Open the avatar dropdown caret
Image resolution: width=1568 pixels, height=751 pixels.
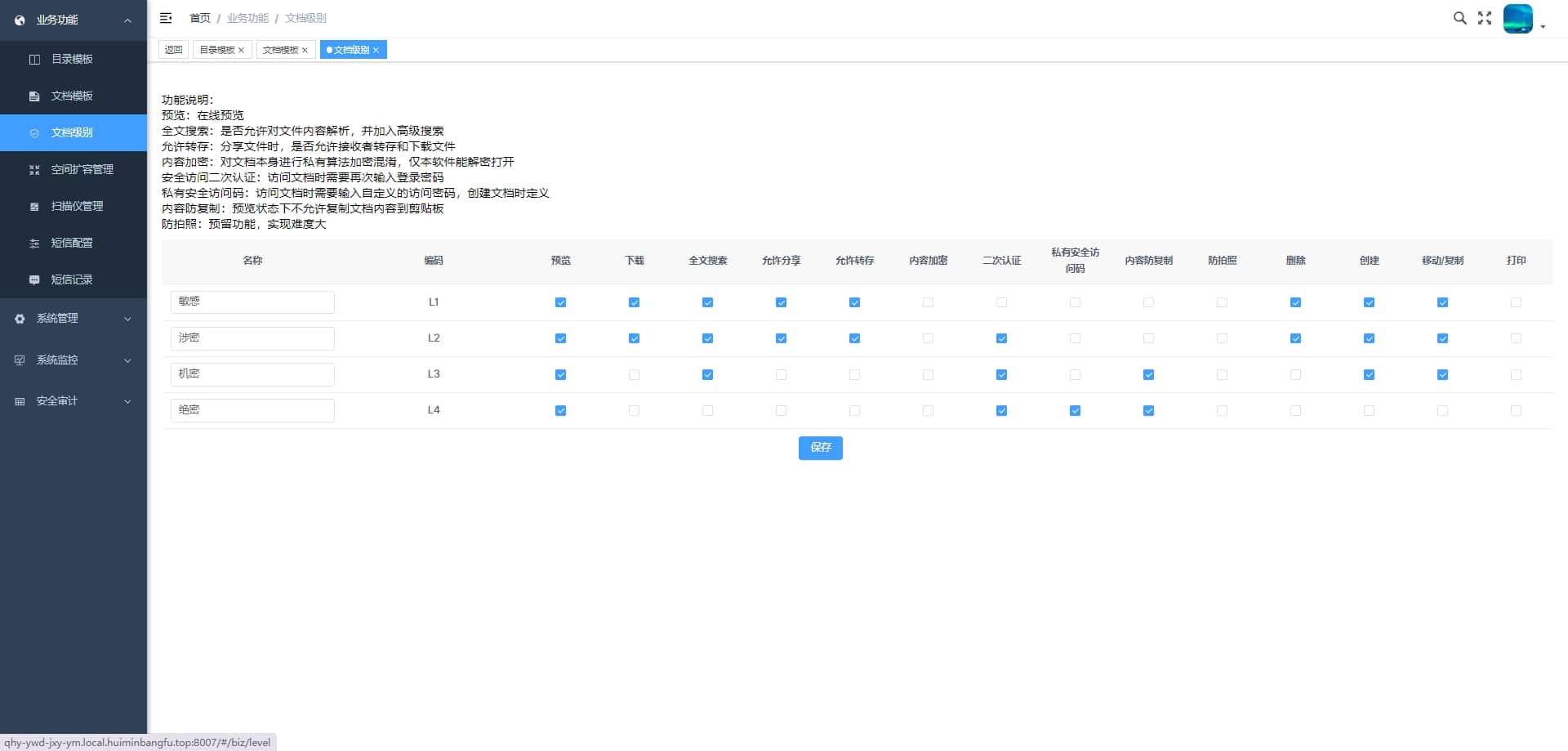(1543, 27)
